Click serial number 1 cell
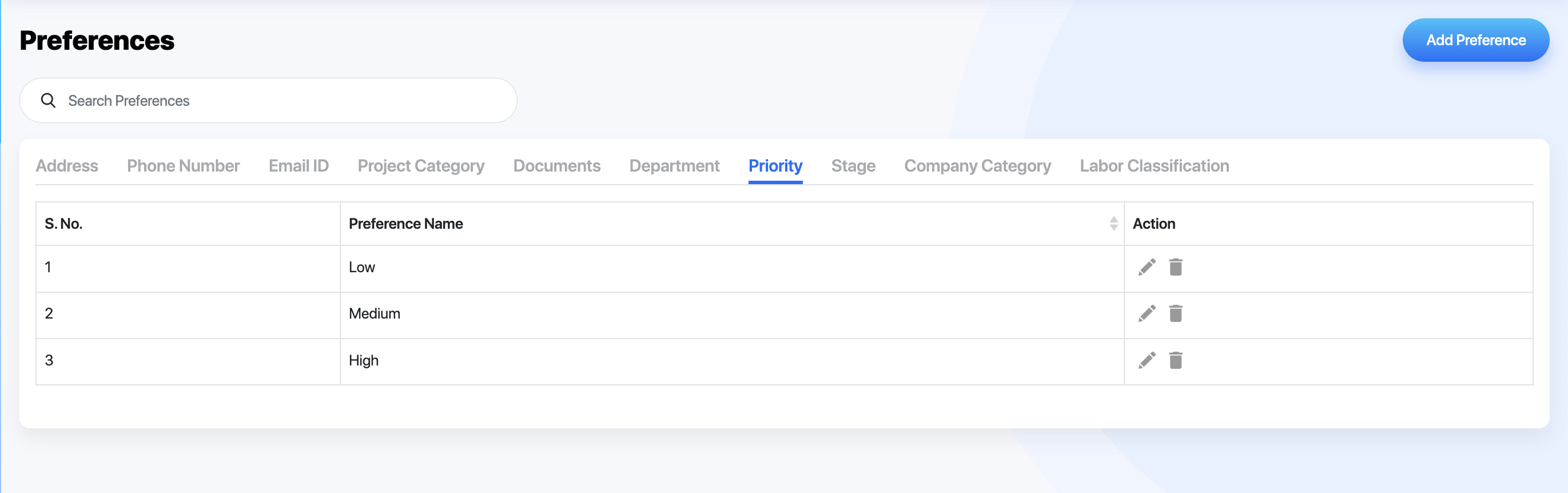Viewport: 1568px width, 493px height. (188, 268)
